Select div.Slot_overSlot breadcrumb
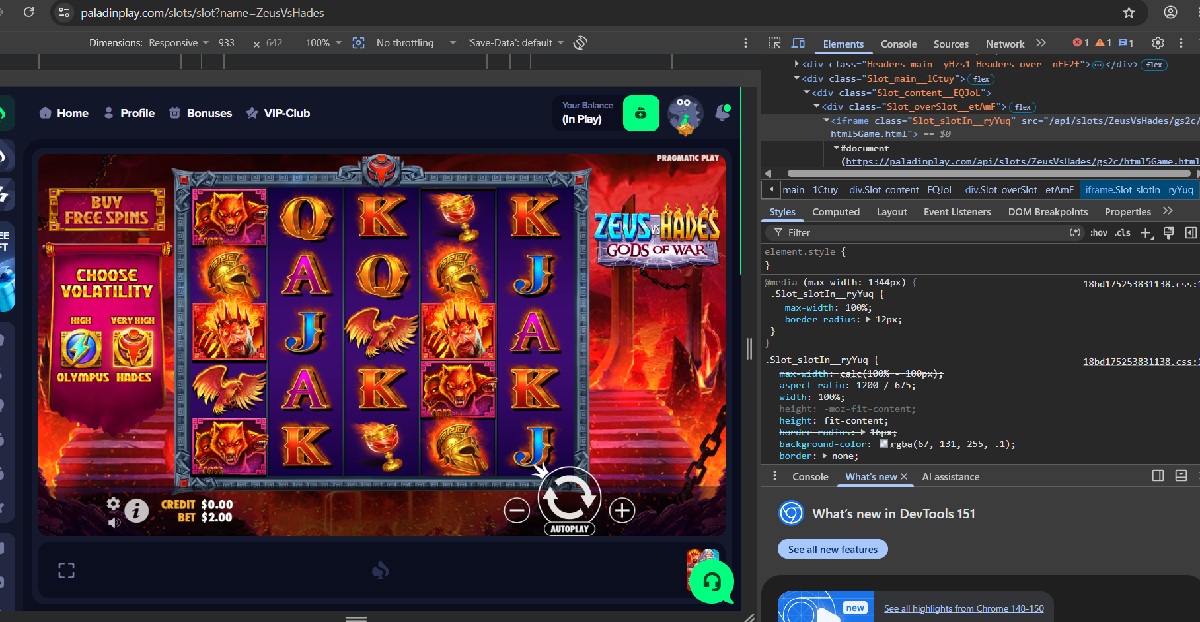This screenshot has width=1200, height=622. pyautogui.click(x=1019, y=189)
